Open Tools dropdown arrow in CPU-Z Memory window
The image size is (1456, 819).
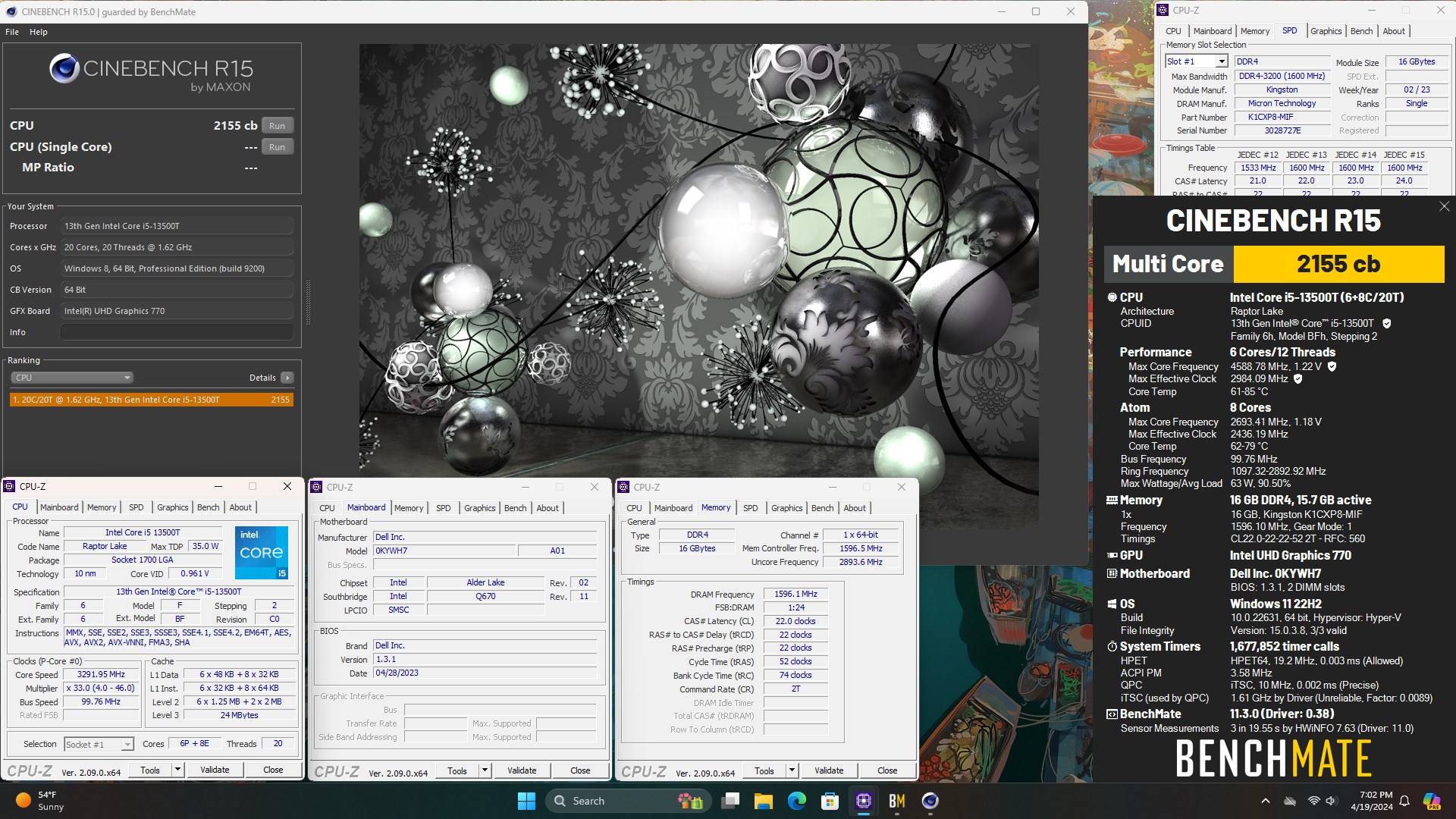[792, 770]
